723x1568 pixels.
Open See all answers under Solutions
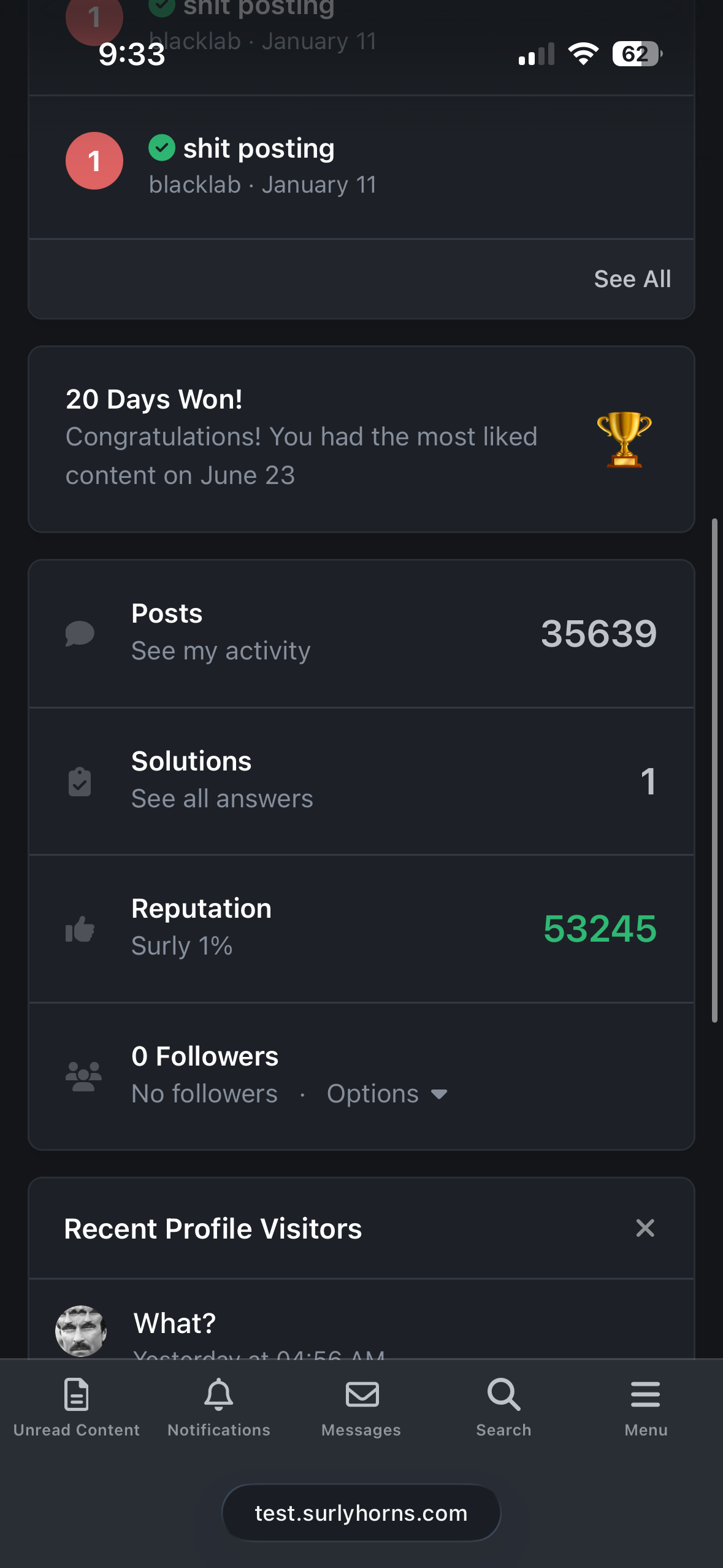(222, 799)
